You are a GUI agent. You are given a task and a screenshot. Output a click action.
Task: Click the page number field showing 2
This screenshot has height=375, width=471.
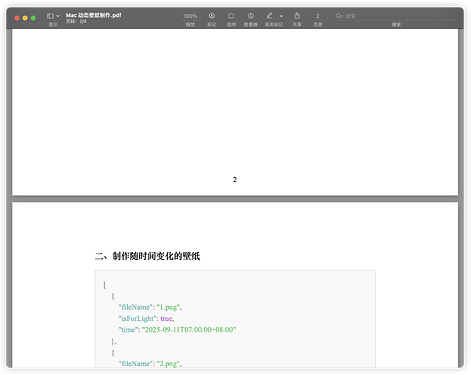pyautogui.click(x=318, y=16)
